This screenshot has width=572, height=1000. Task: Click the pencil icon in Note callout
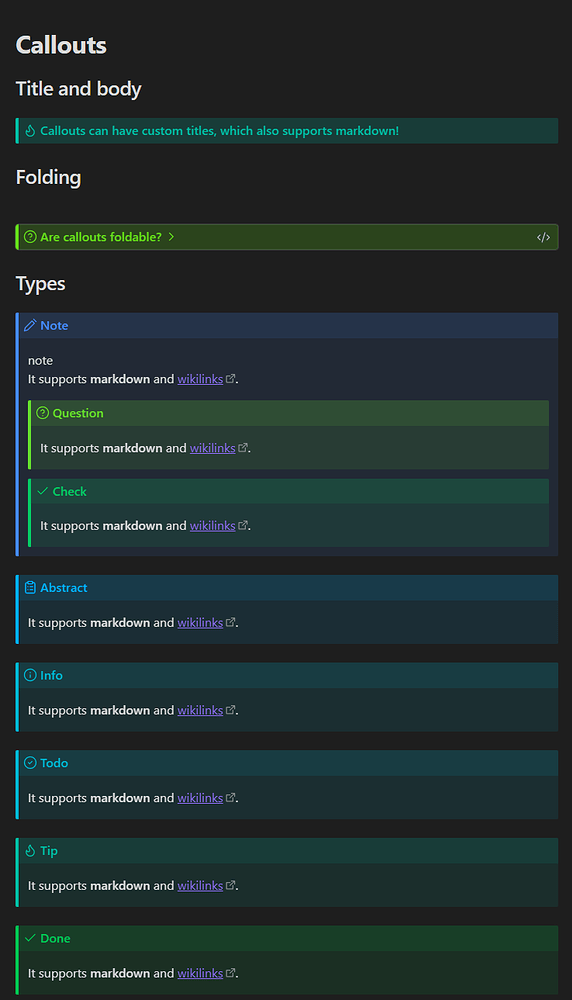30,325
